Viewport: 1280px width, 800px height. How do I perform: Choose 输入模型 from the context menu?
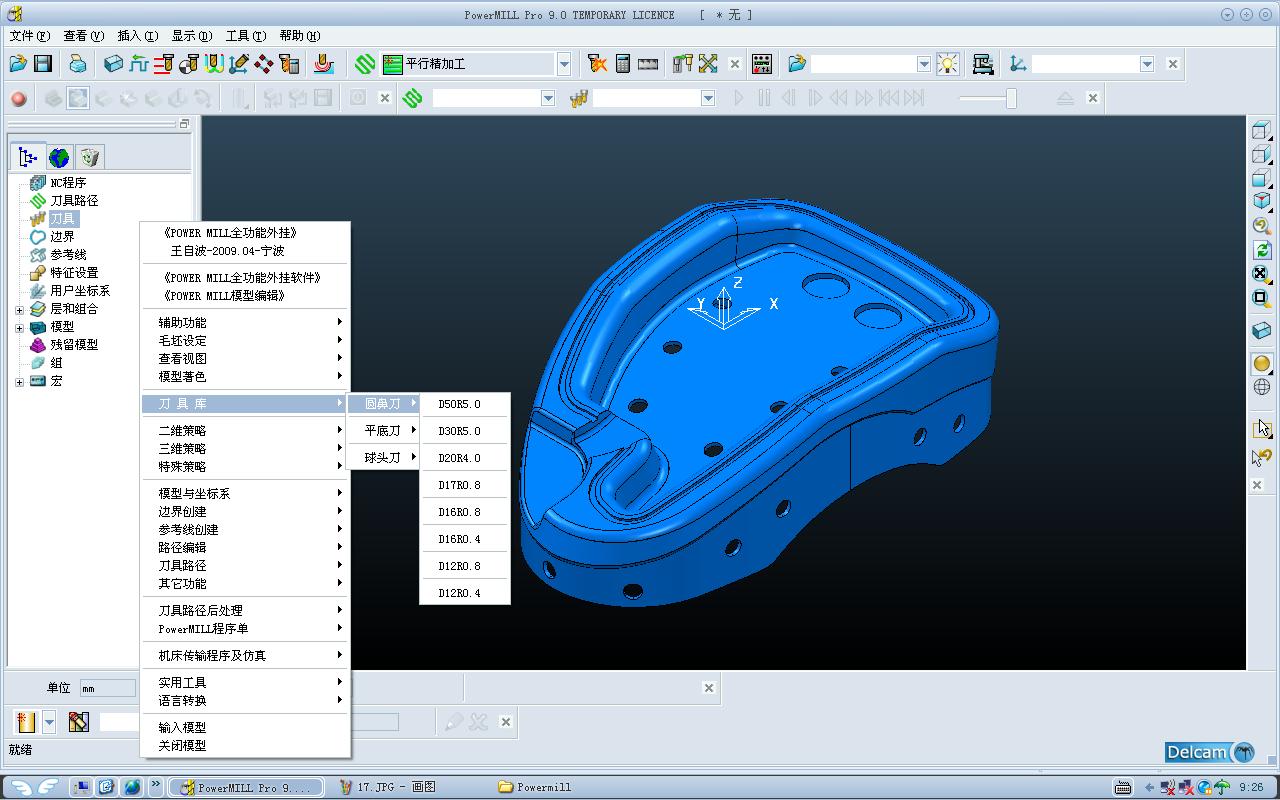point(246,727)
